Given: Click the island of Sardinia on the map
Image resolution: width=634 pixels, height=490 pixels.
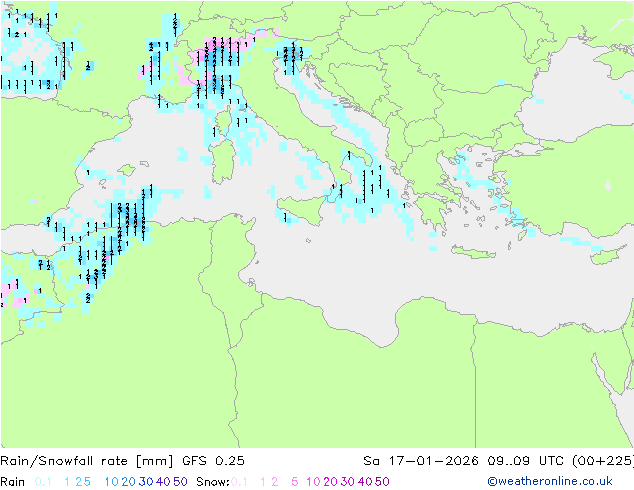Looking at the screenshot, I should [223, 162].
